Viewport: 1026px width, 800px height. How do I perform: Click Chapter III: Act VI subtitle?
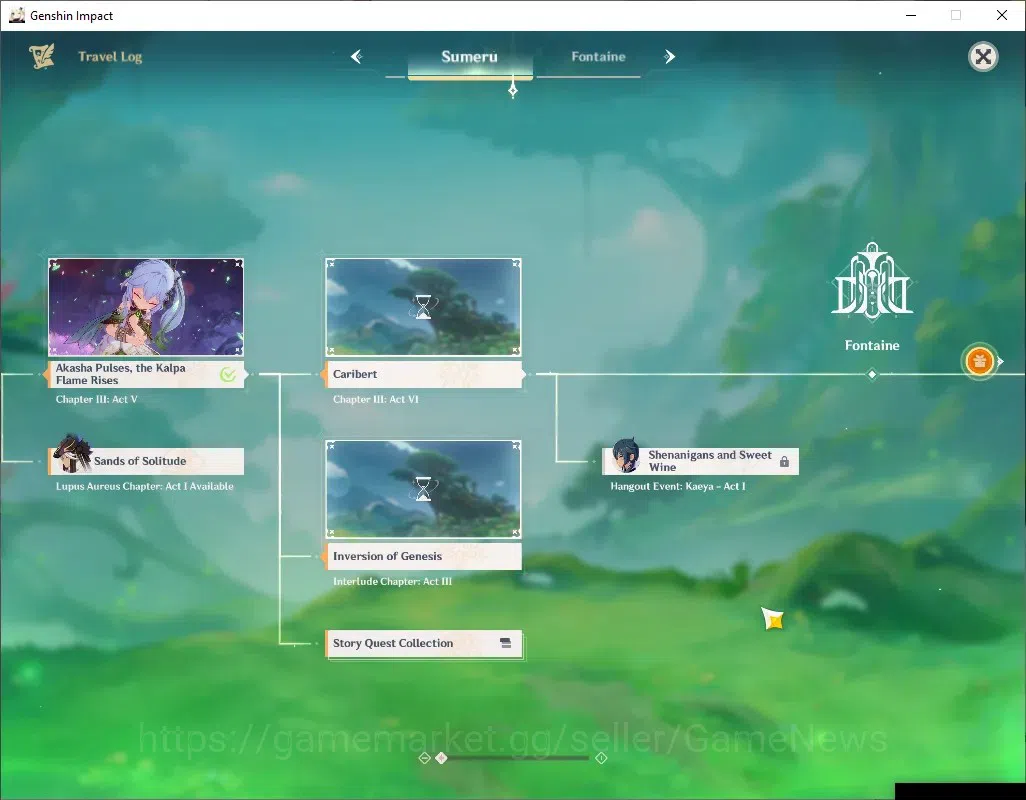point(376,399)
